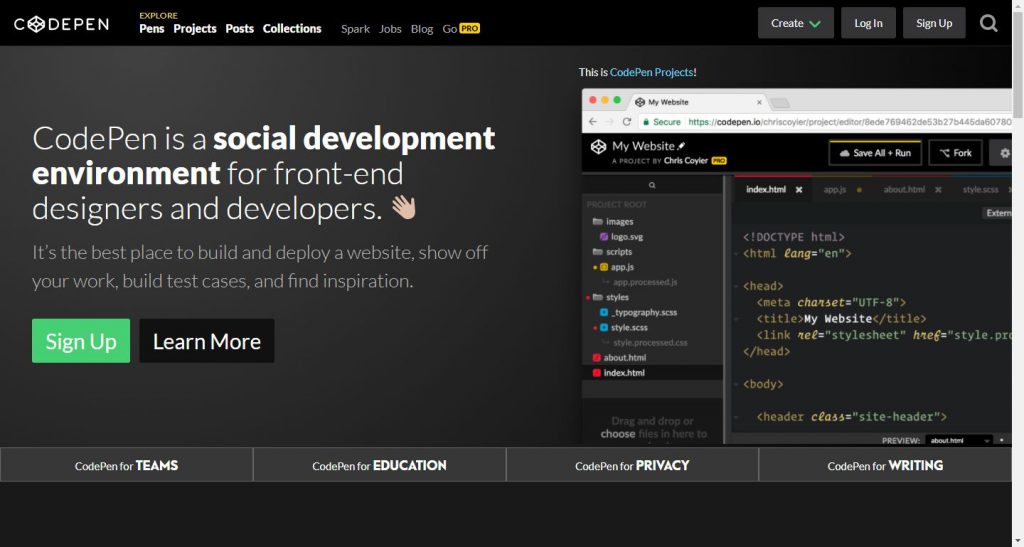Close the My Website browser tab

pyautogui.click(x=759, y=102)
